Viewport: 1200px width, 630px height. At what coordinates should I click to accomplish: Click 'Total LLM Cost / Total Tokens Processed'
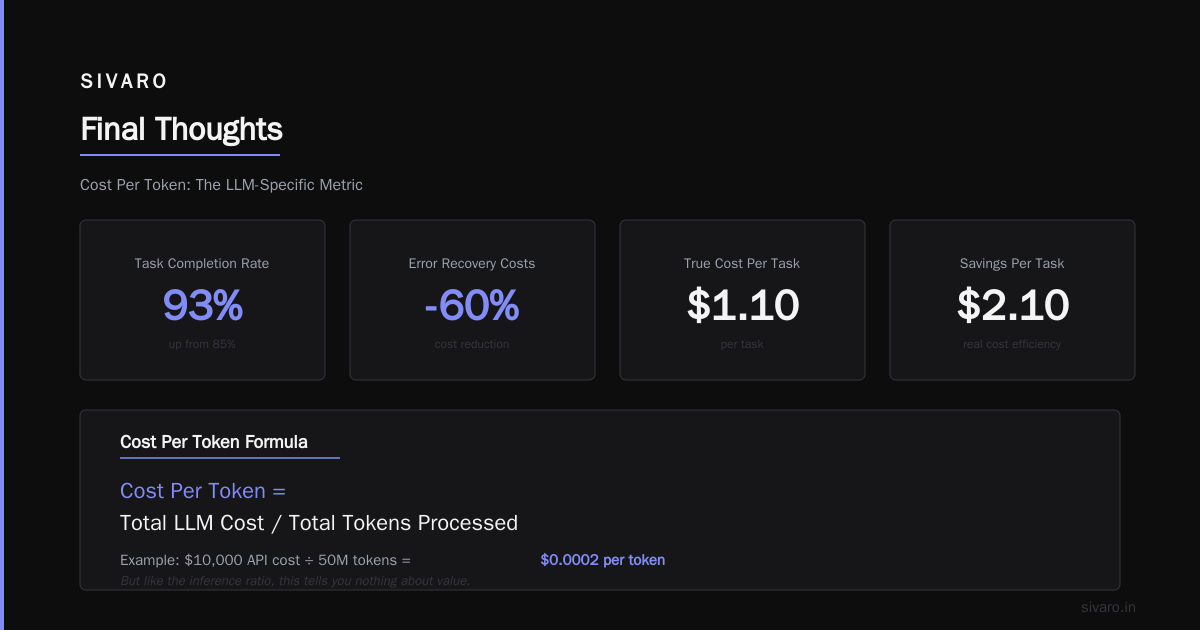(x=319, y=523)
